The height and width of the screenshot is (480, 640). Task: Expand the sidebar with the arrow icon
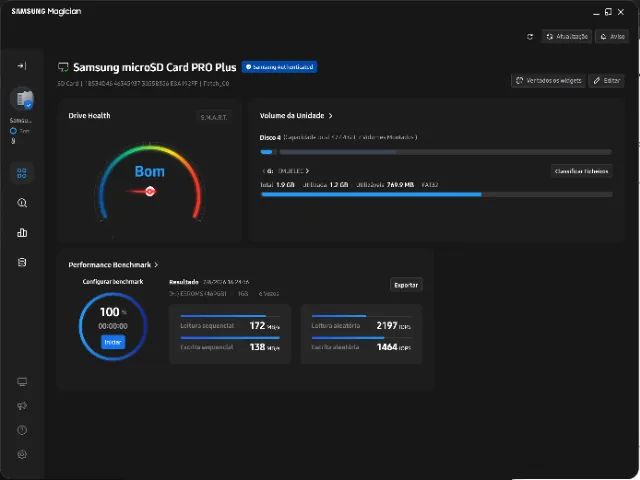tap(22, 66)
